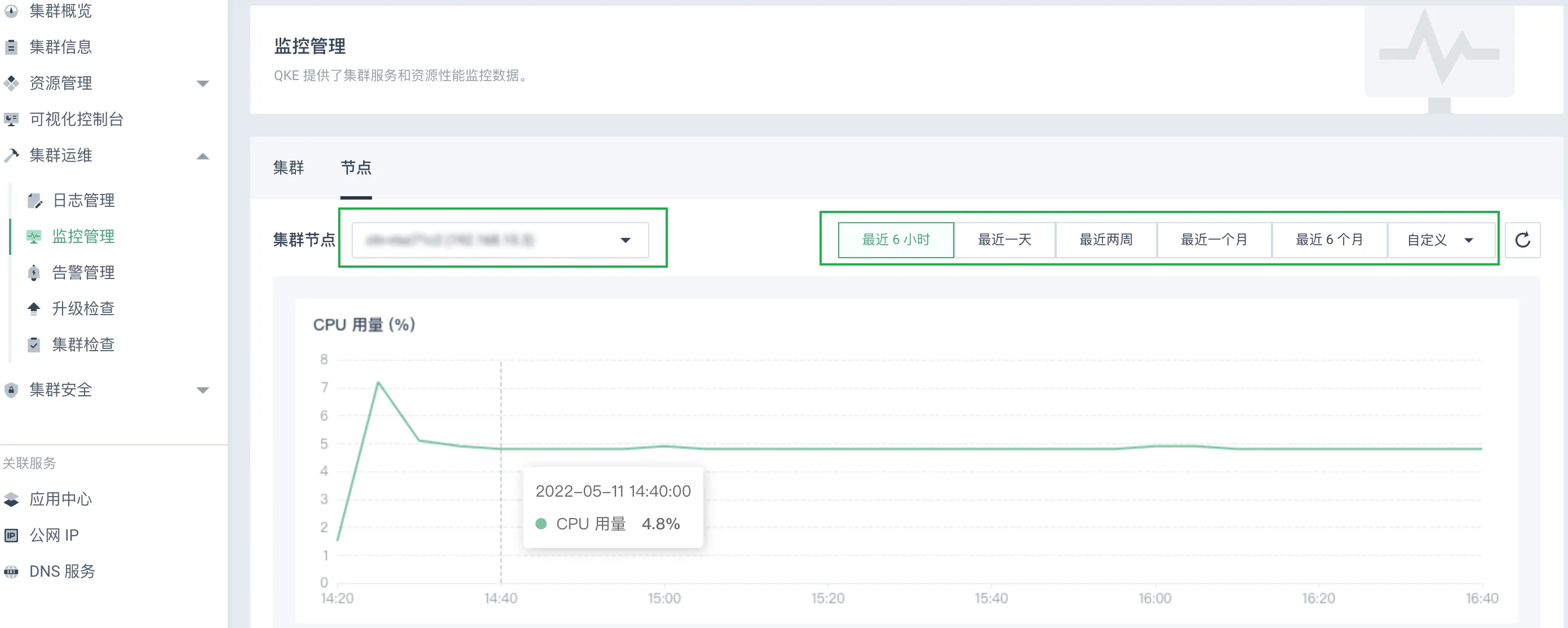Click the refresh icon beside time range buttons

pyautogui.click(x=1523, y=239)
